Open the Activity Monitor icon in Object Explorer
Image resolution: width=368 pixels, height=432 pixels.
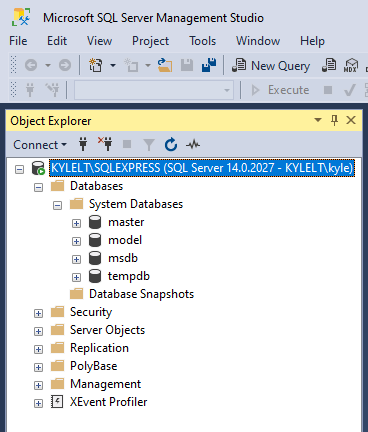point(193,145)
